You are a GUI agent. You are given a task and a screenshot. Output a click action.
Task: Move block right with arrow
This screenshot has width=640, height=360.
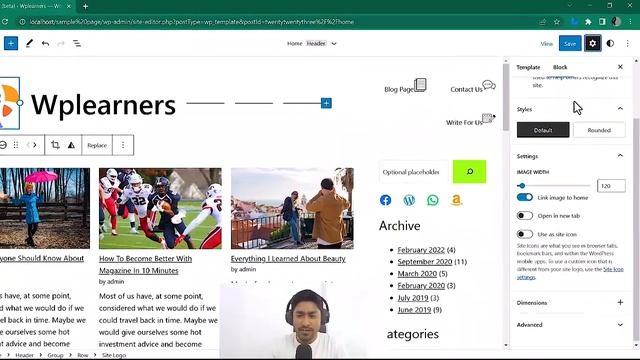pyautogui.click(x=35, y=145)
